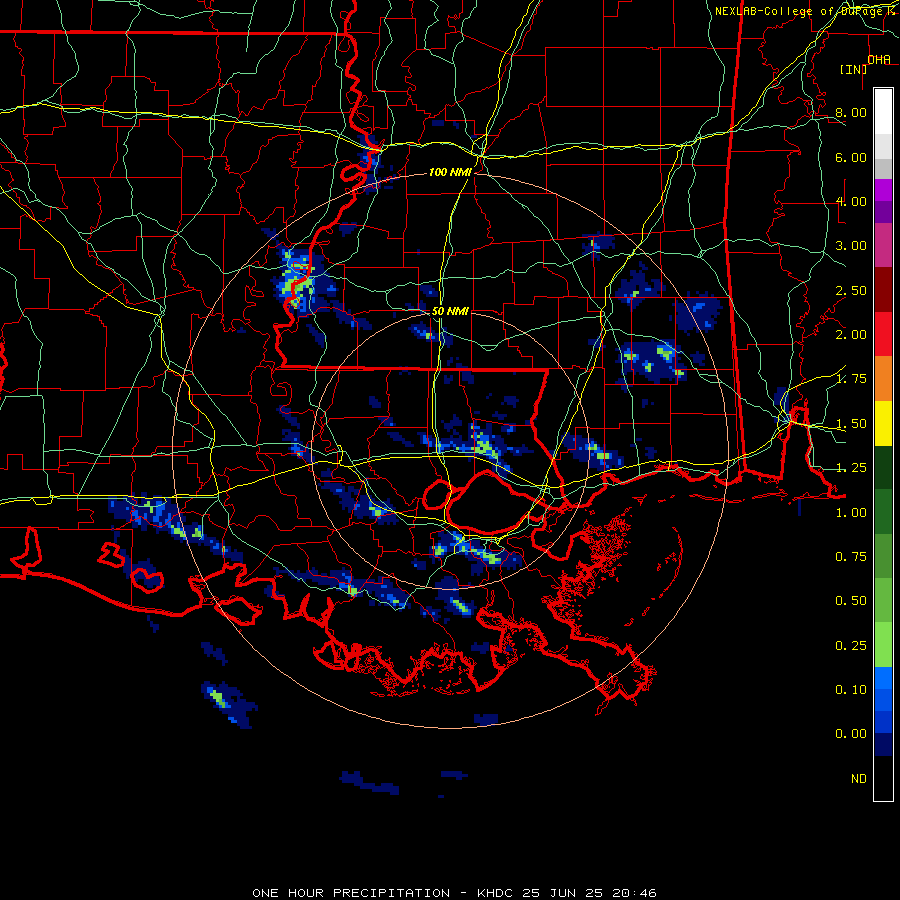The height and width of the screenshot is (900, 900).
Task: Click the "20:46" timestamp in the caption
Action: [x=635, y=893]
